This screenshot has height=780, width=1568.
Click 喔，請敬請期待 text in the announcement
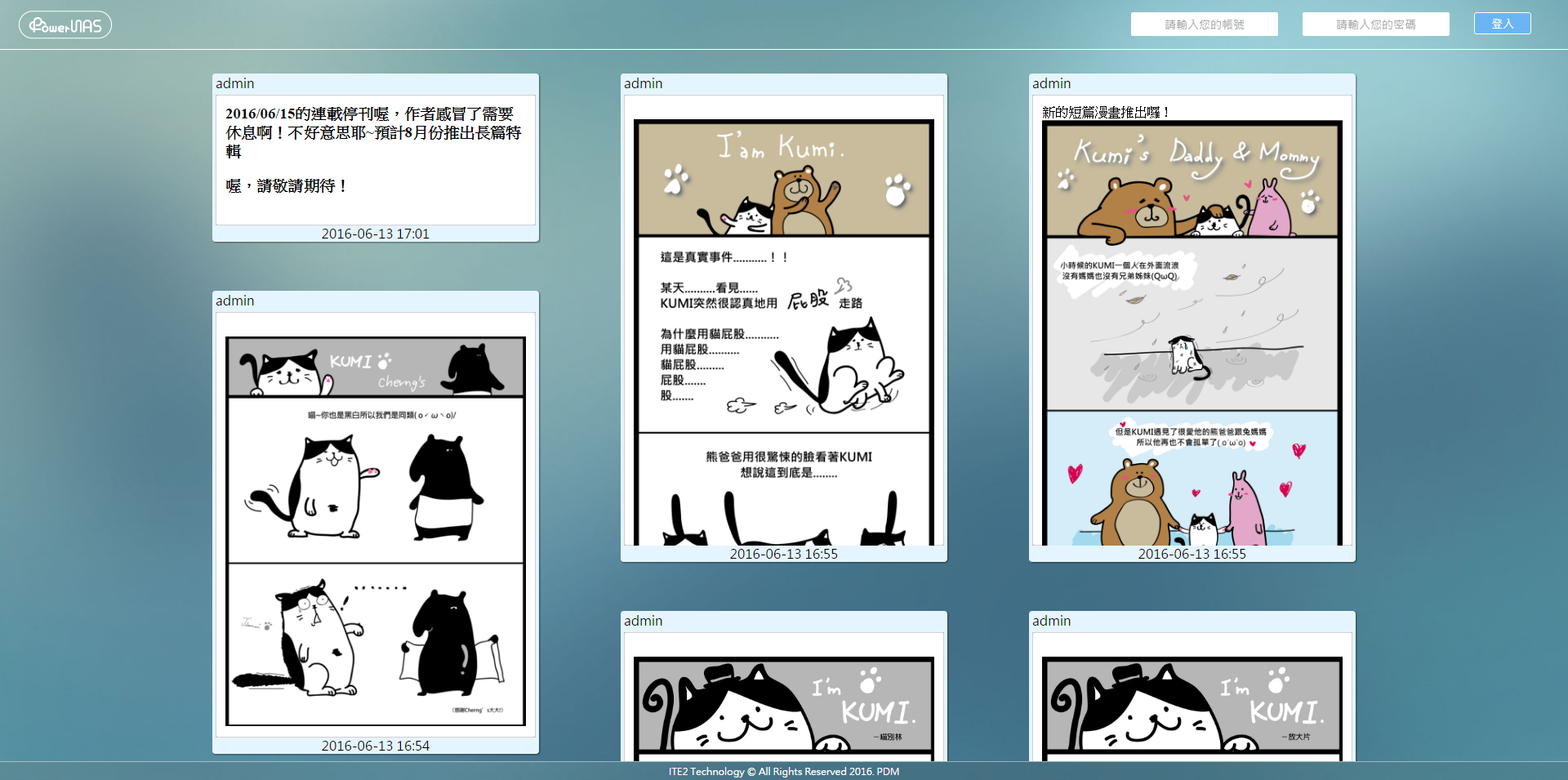pos(287,186)
